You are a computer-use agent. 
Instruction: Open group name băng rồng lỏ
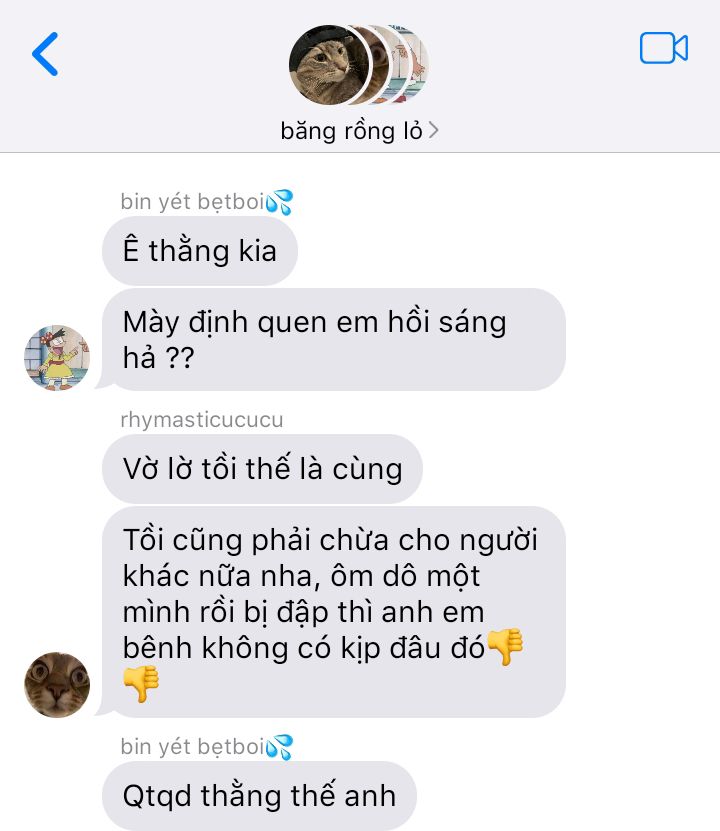tap(351, 131)
